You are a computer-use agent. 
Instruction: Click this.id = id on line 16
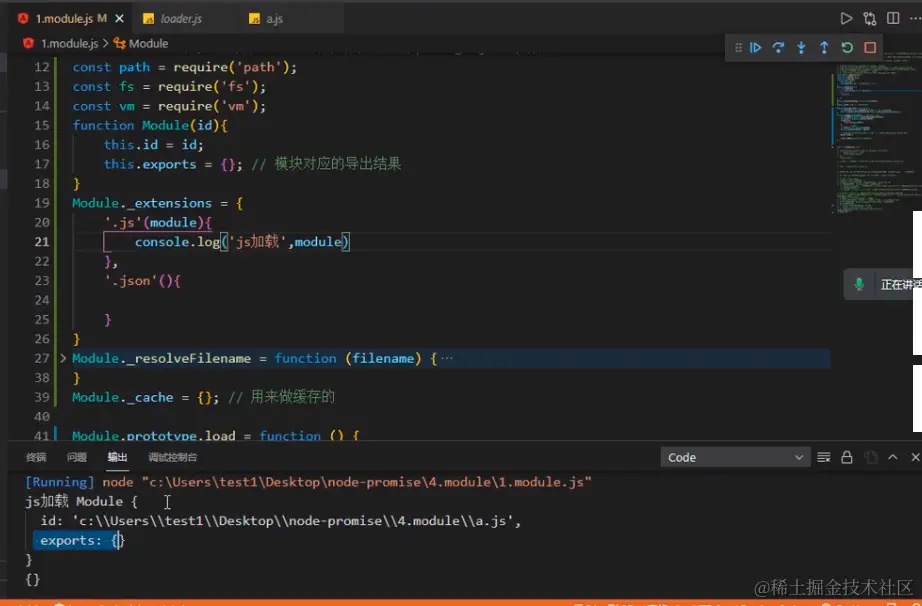pyautogui.click(x=153, y=145)
